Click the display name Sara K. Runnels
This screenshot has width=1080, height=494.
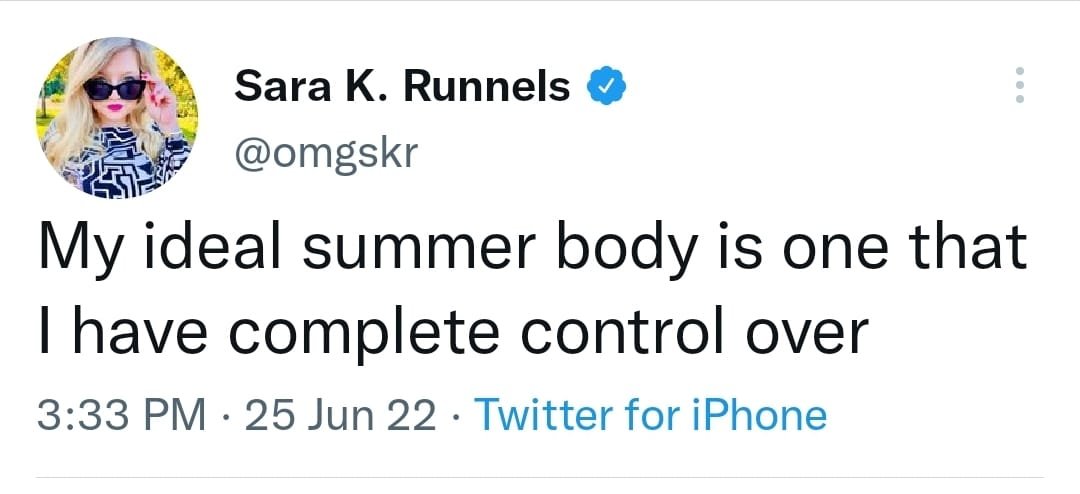[402, 88]
